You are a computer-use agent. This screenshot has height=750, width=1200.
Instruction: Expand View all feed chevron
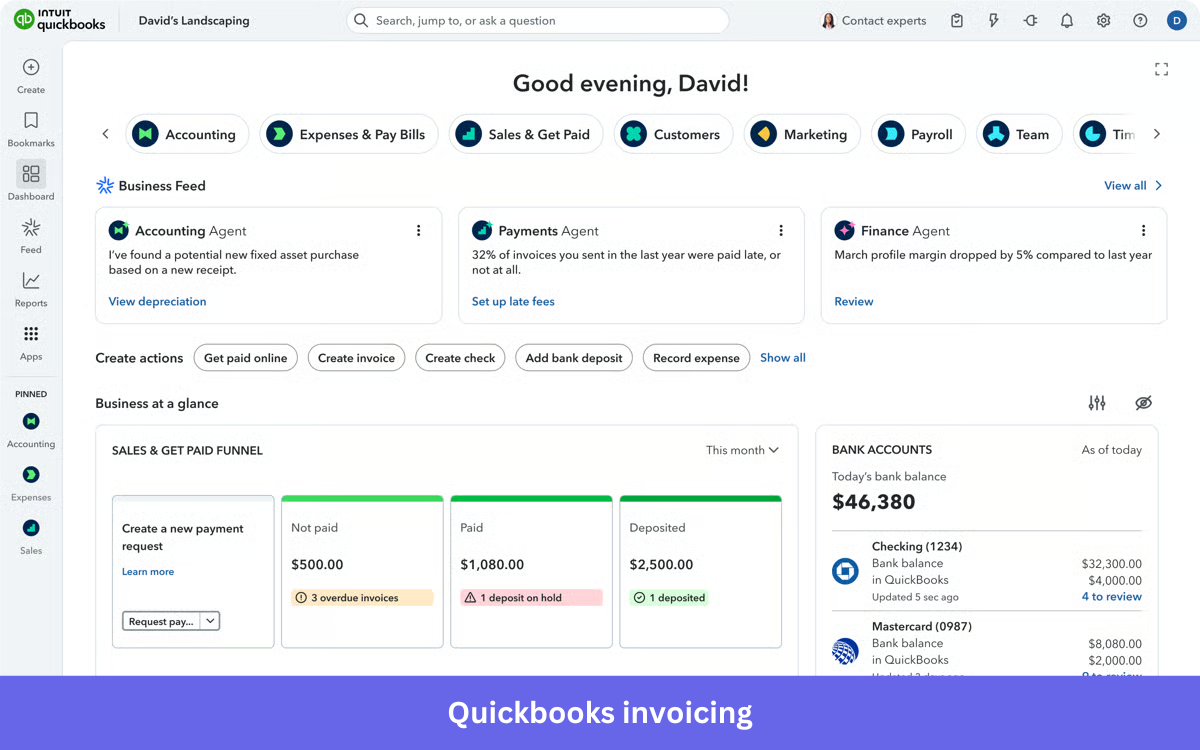[x=1159, y=185]
